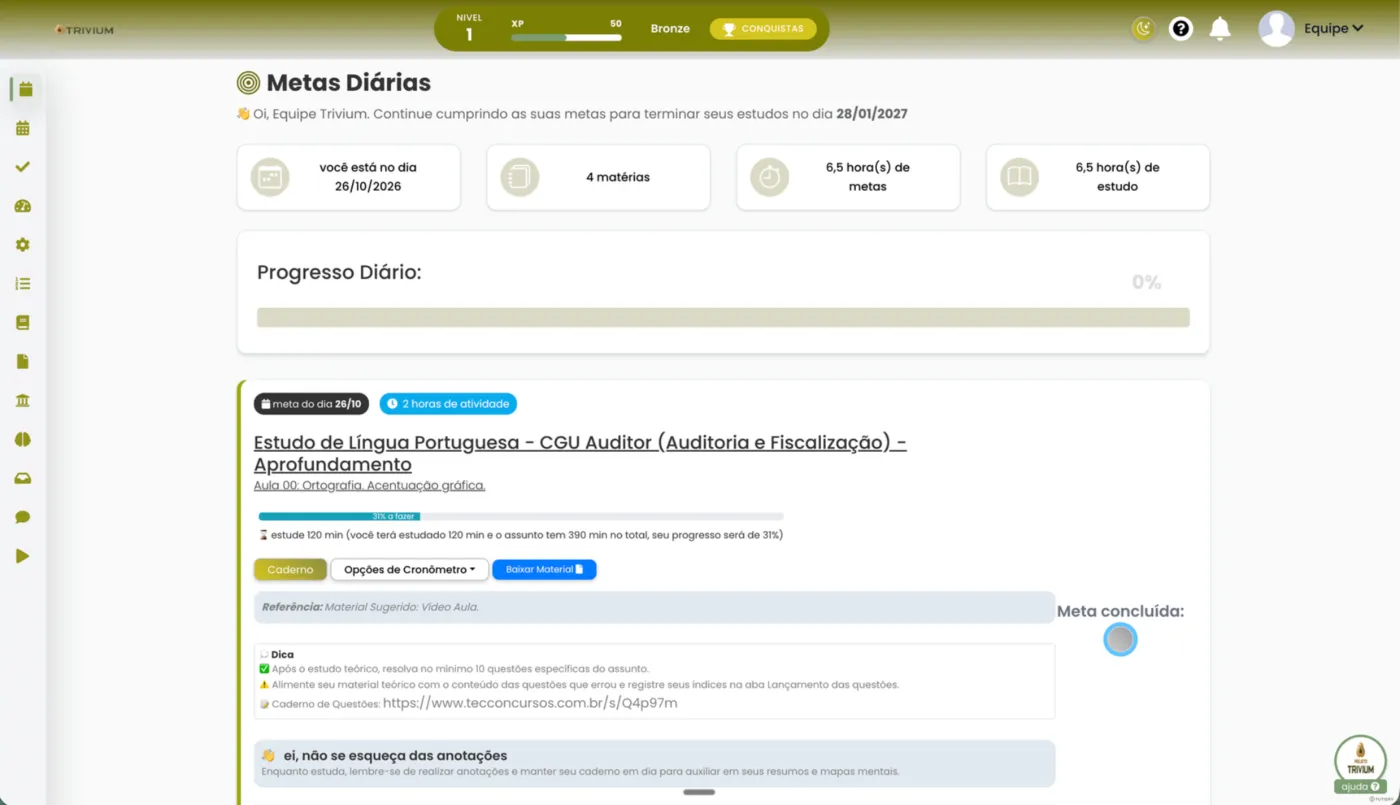This screenshot has width=1400, height=805.
Task: Click the '4 matérias' card
Action: pos(598,177)
